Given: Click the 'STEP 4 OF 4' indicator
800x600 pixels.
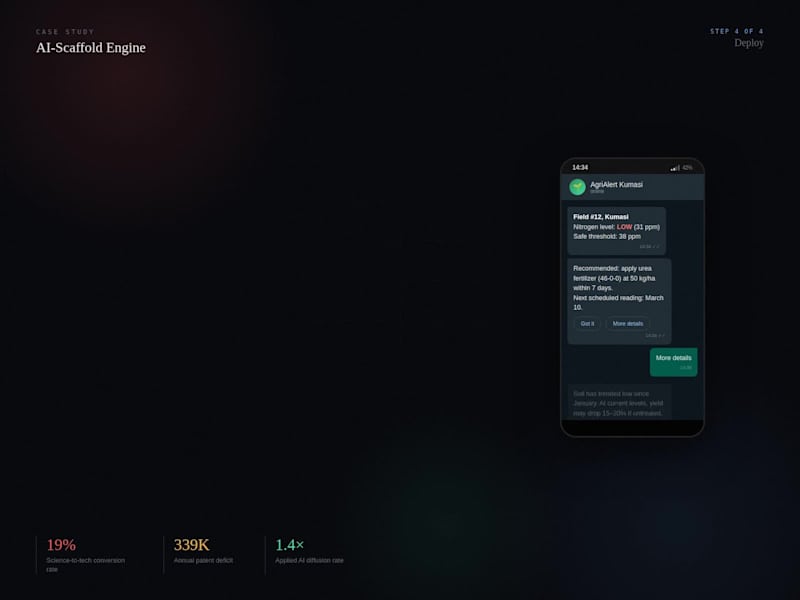Looking at the screenshot, I should [x=737, y=31].
